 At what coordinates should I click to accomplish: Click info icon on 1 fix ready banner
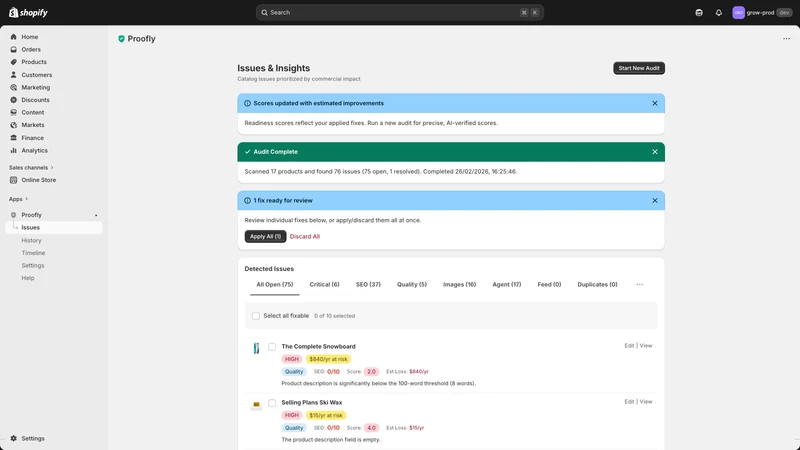click(247, 201)
